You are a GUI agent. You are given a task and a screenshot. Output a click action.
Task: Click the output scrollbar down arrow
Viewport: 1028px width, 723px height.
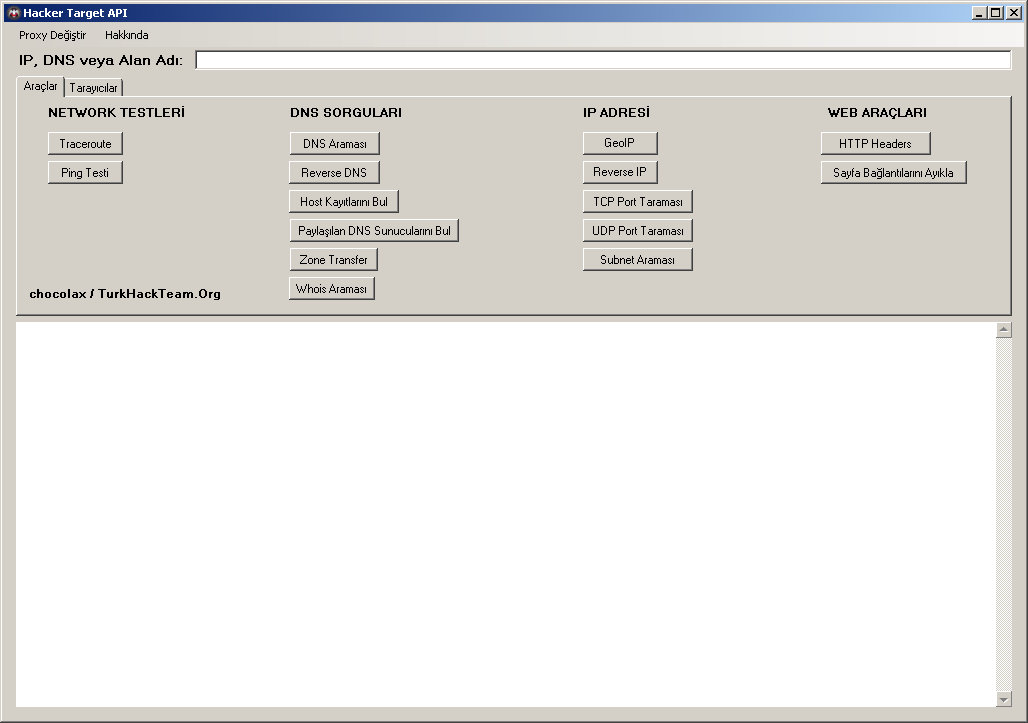1004,699
